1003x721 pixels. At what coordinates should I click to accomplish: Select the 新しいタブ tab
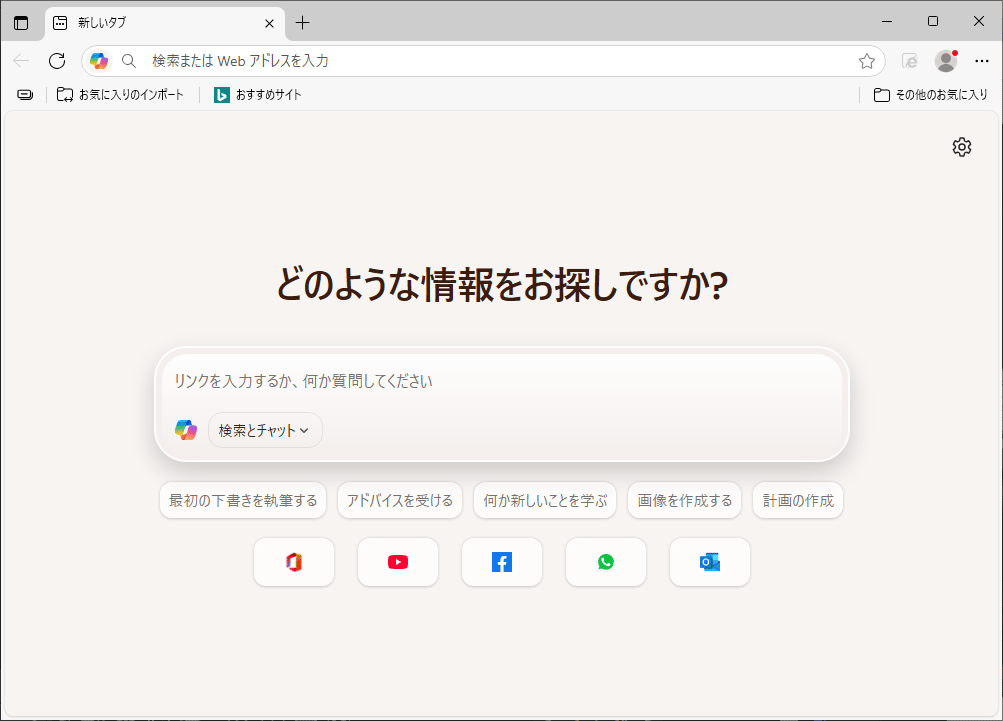pyautogui.click(x=165, y=23)
